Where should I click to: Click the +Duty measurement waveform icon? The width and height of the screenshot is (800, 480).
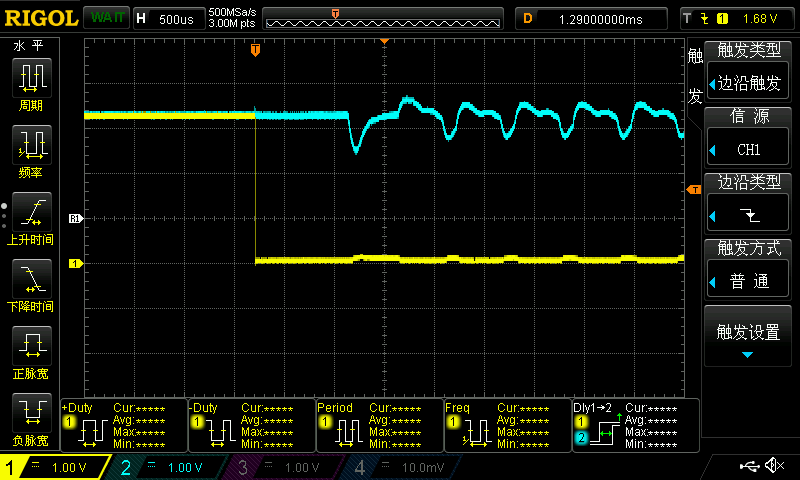tap(92, 434)
